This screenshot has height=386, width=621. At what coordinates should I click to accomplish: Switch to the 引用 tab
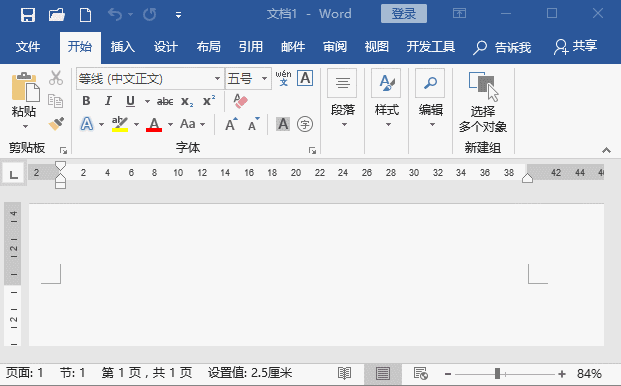point(251,47)
